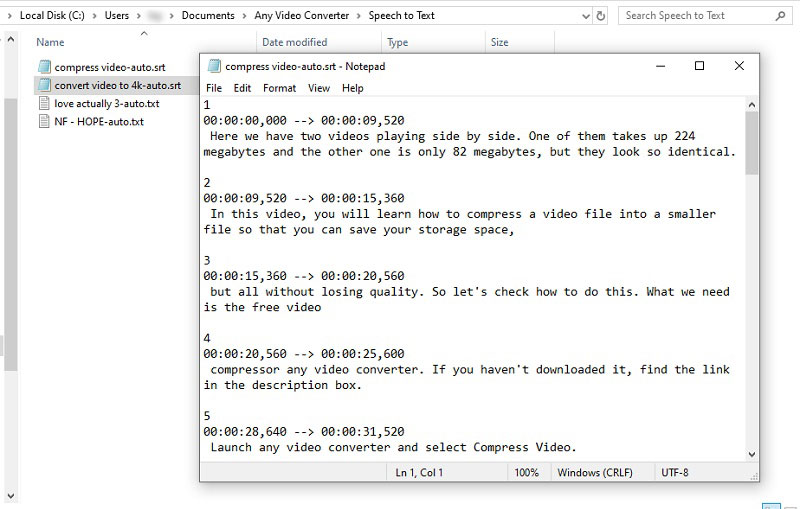Click the Notepad scrollbar down arrow
Viewport: 800px width, 509px height.
(x=752, y=453)
